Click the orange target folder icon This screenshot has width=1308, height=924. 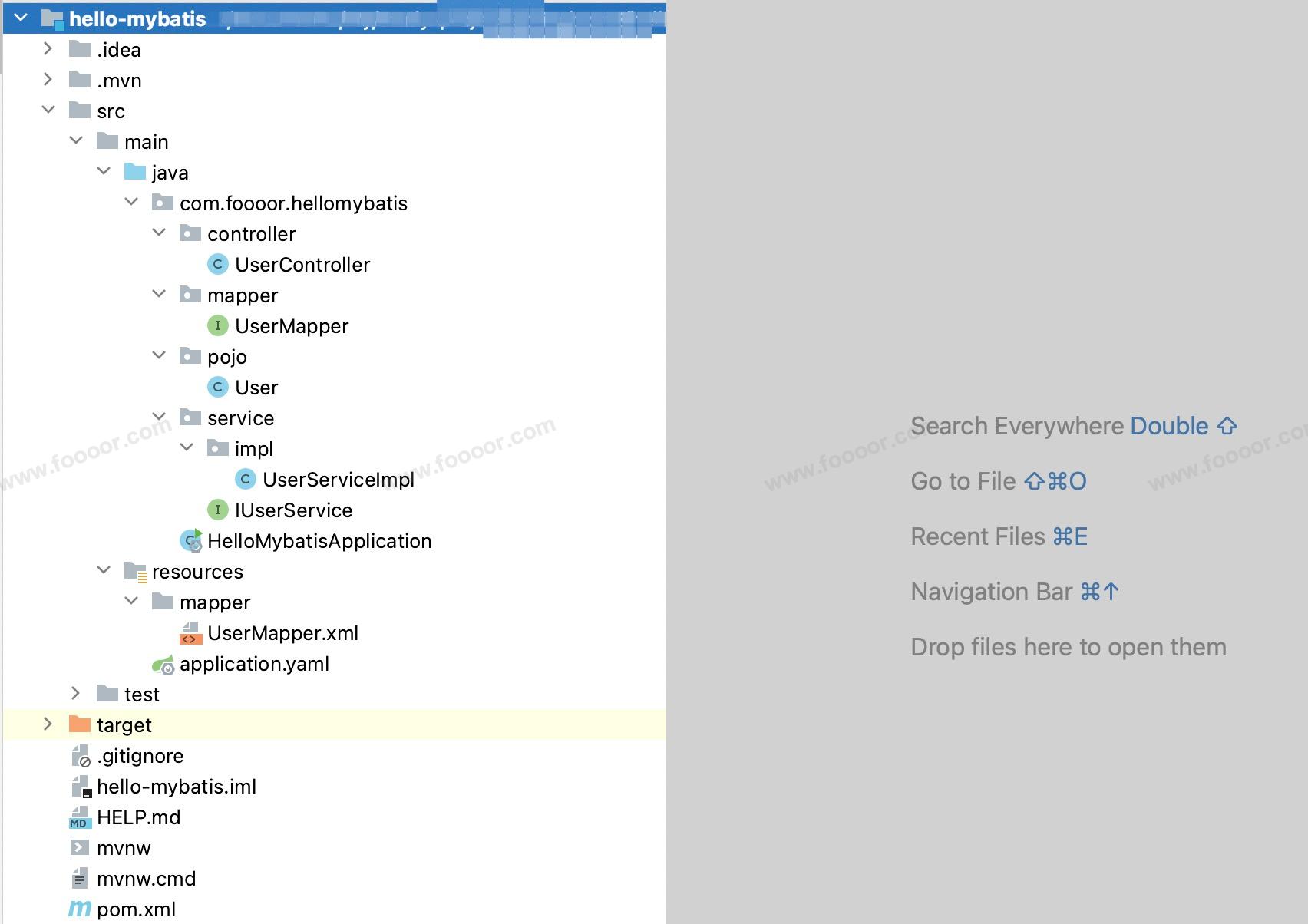(80, 724)
